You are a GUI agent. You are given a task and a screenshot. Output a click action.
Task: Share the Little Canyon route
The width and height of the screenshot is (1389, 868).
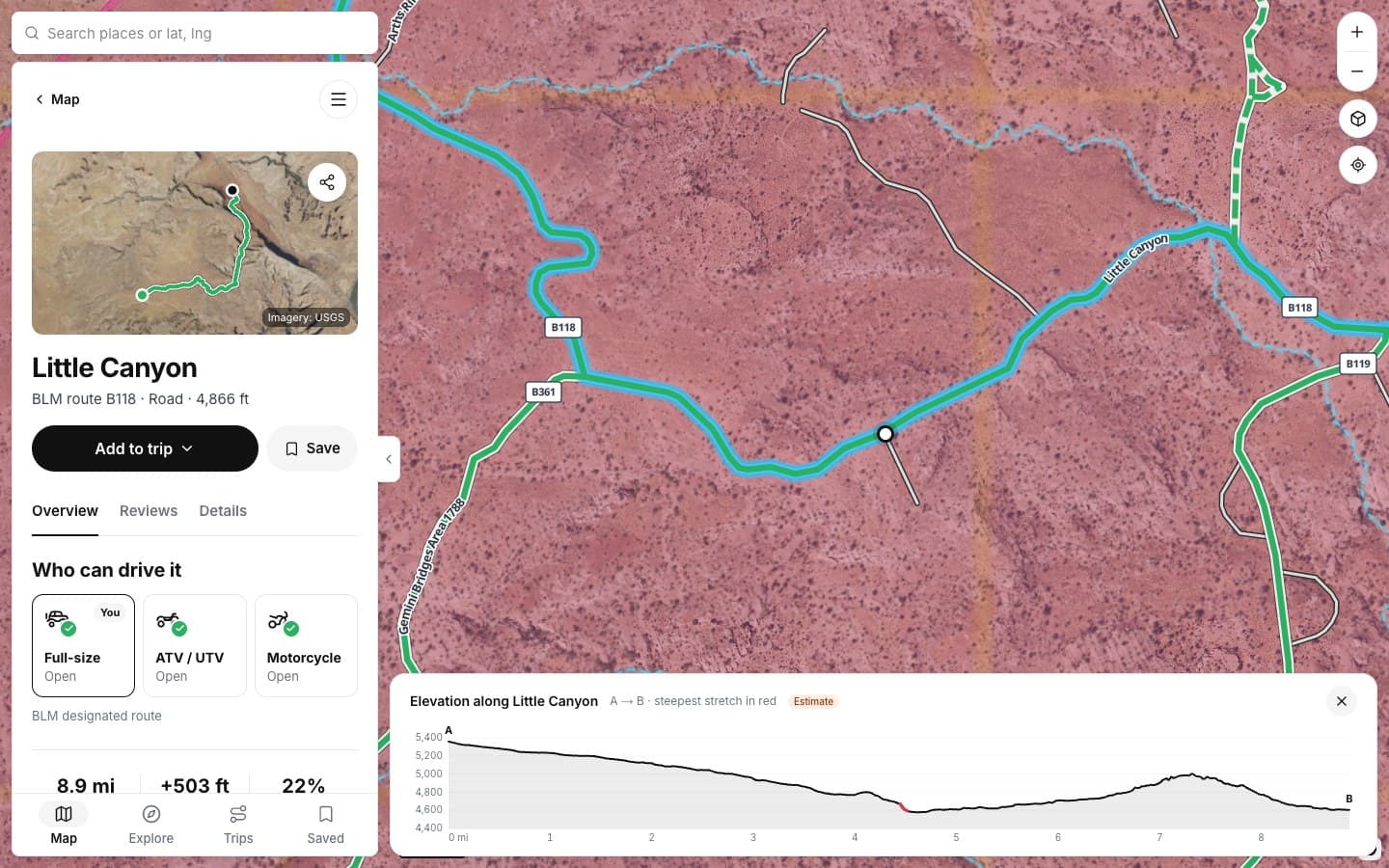(327, 181)
